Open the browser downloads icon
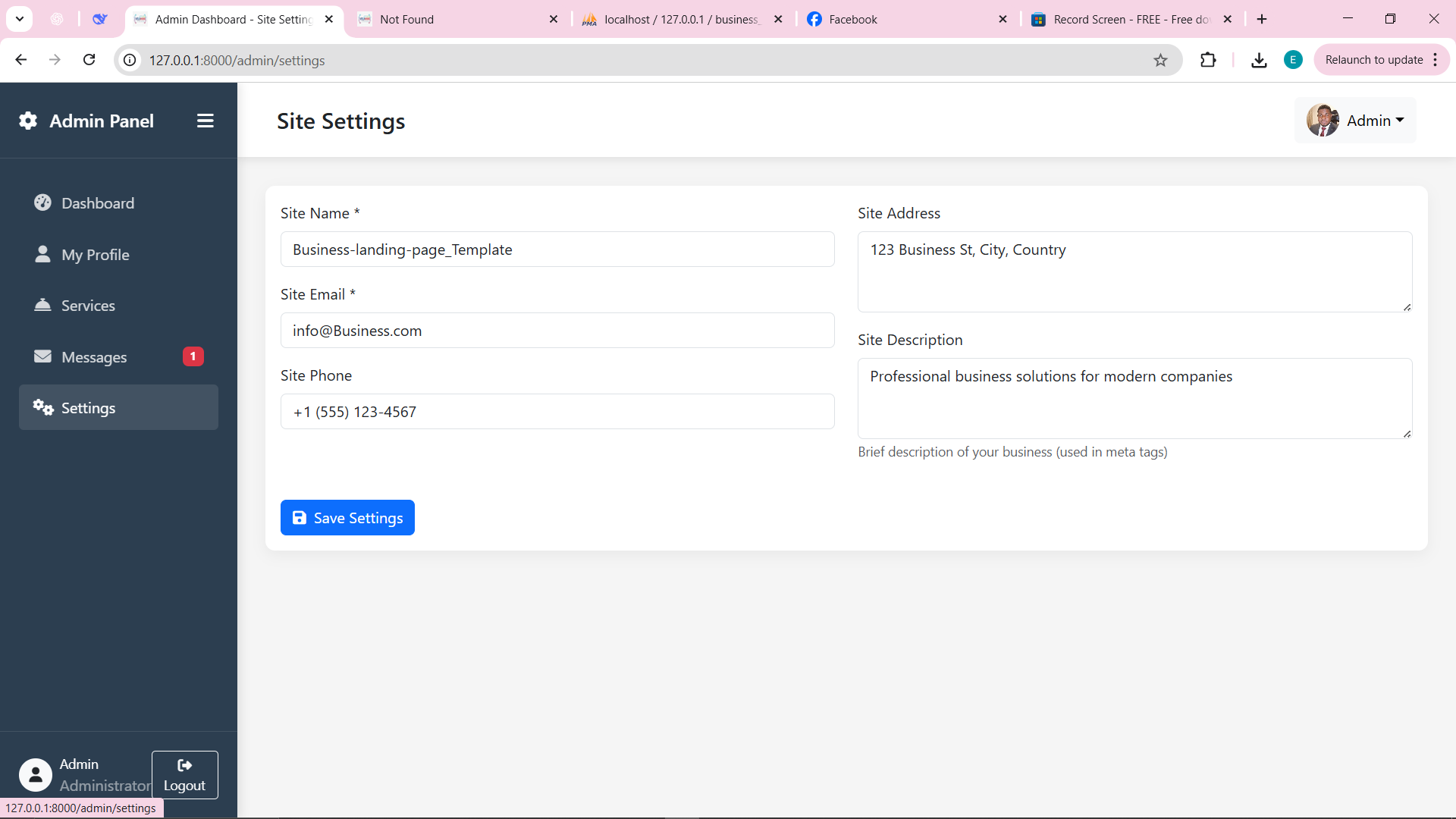This screenshot has height=819, width=1456. [1259, 60]
